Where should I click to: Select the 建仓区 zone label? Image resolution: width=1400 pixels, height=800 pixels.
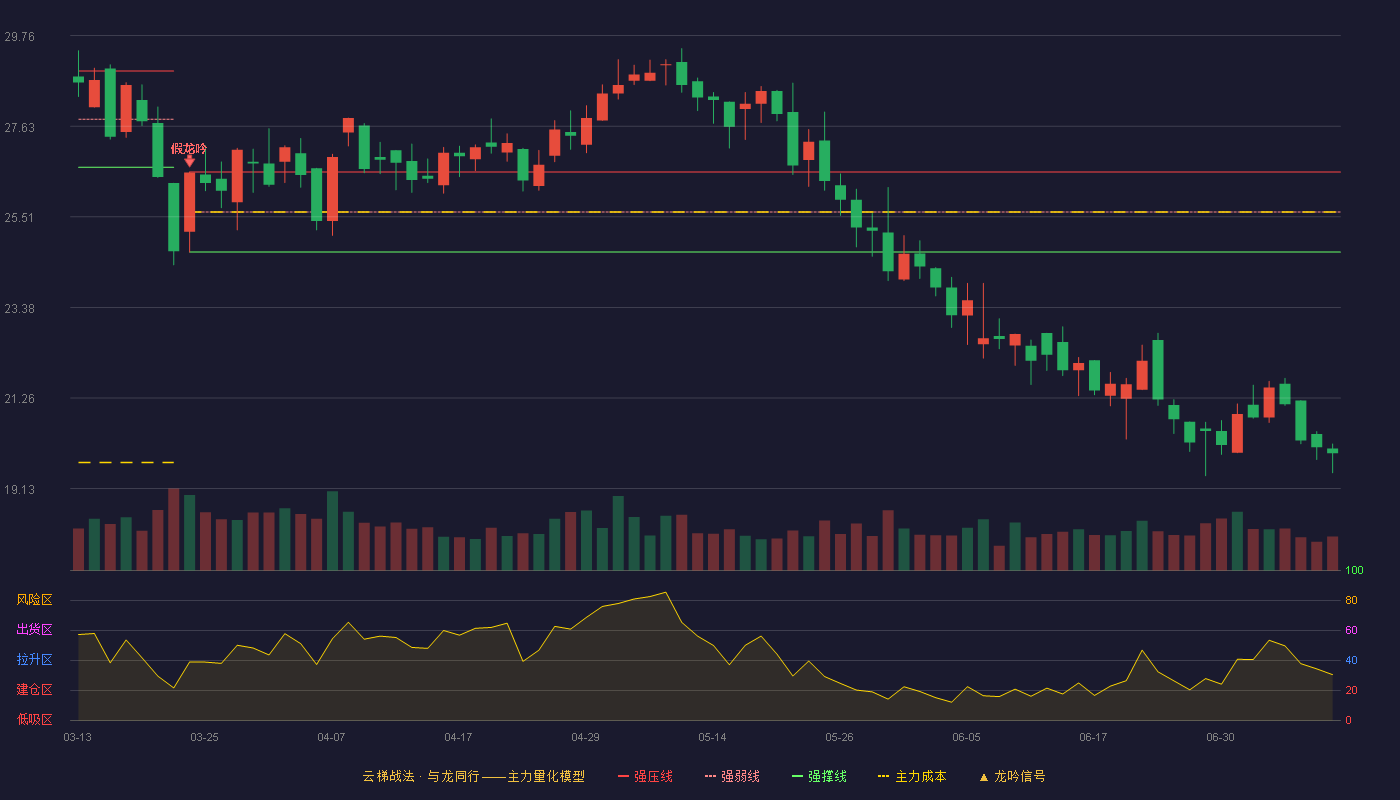tap(35, 690)
